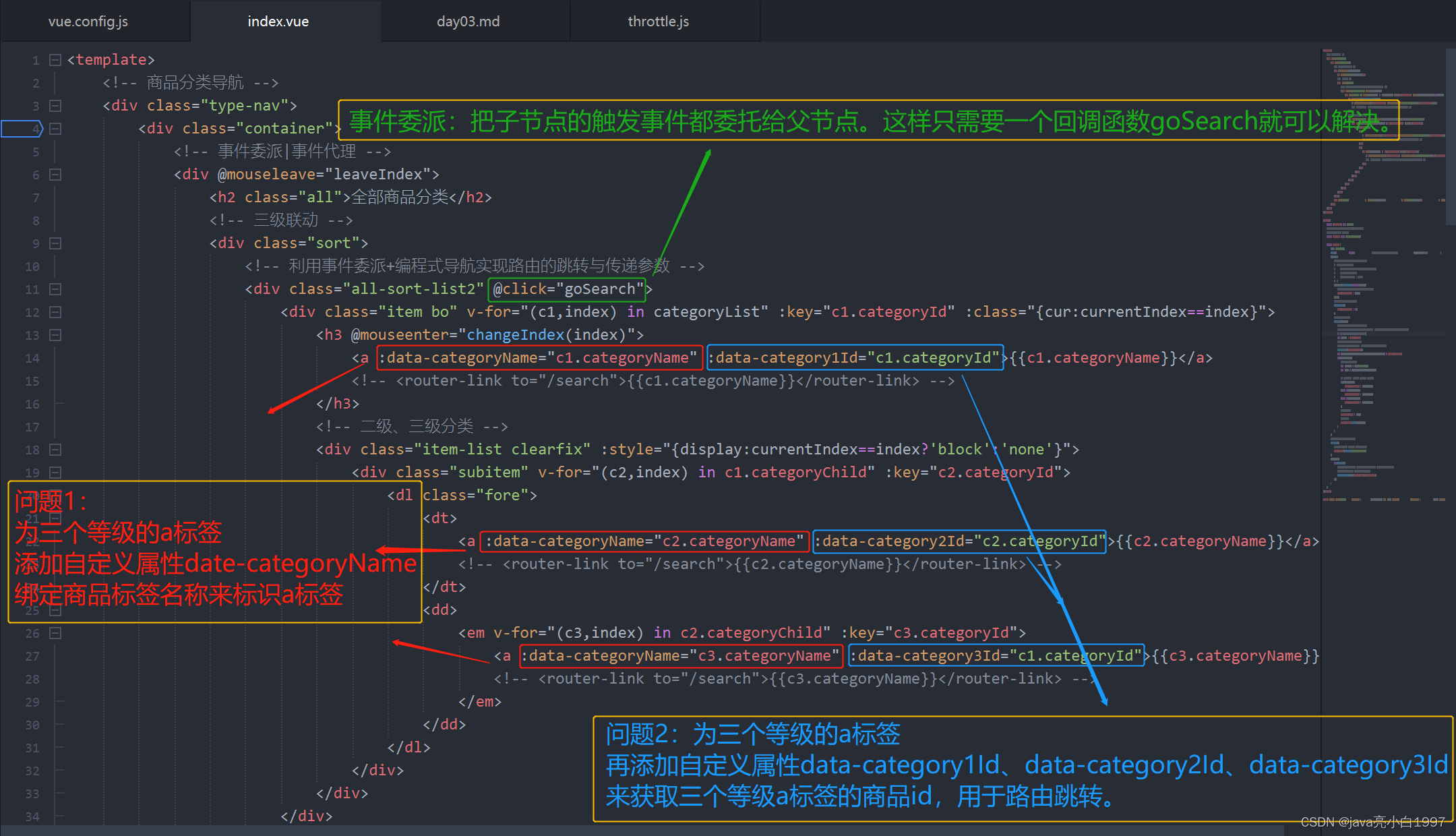
Task: Fold the mouseleave div at line 6
Action: 55,175
